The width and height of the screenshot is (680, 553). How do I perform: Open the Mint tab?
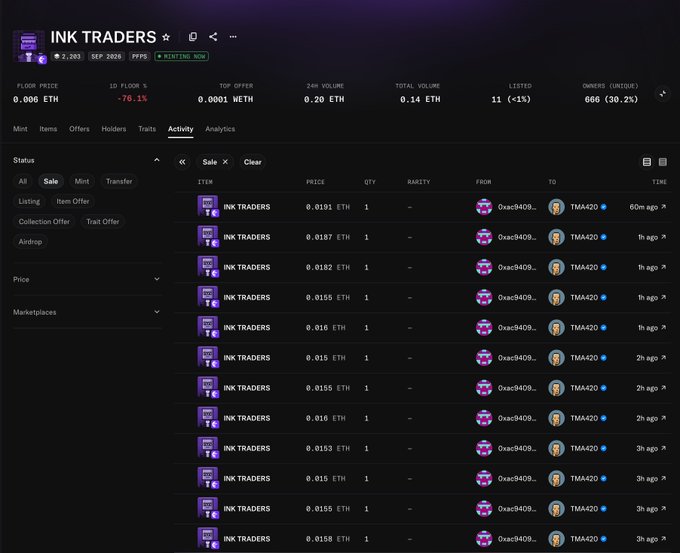pyautogui.click(x=20, y=129)
